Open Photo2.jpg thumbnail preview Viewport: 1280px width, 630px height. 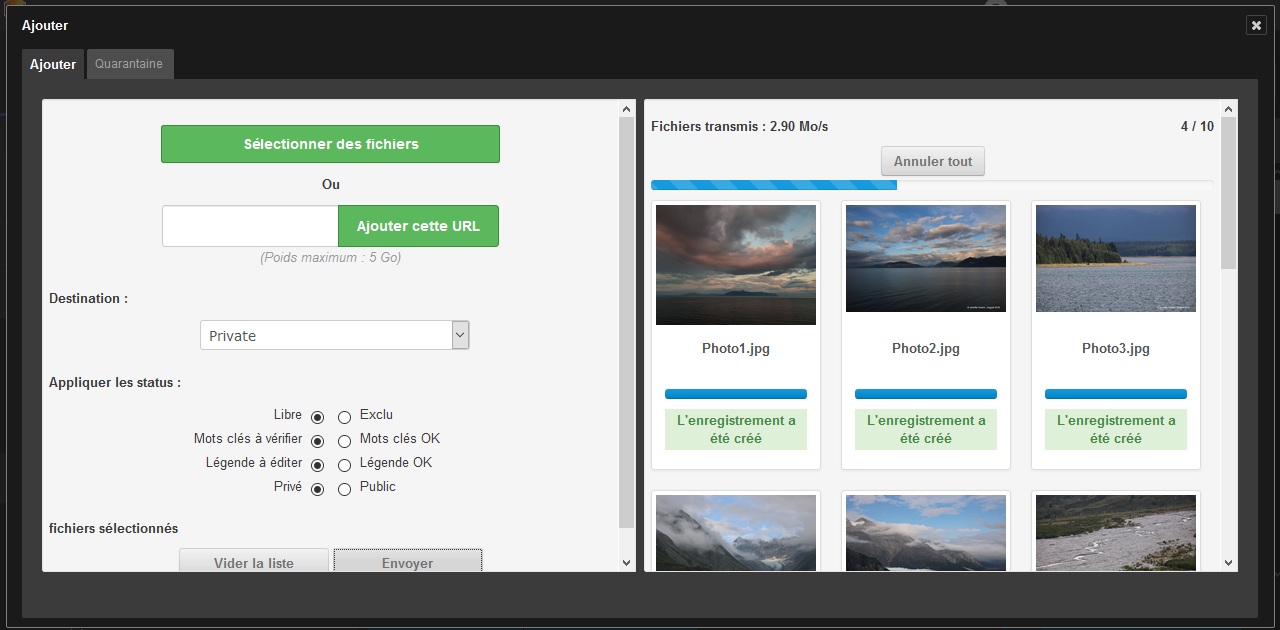point(925,259)
